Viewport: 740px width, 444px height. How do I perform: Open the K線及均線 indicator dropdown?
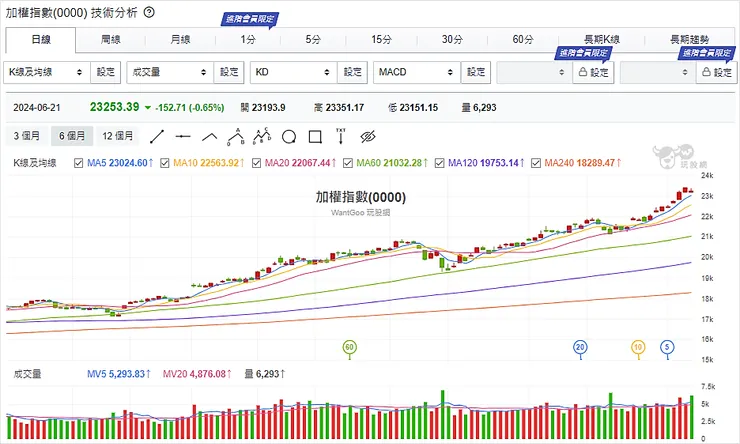click(47, 73)
